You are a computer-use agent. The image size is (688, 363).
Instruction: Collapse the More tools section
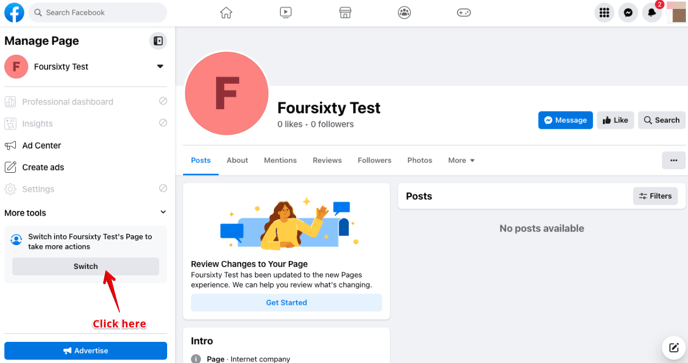[x=163, y=212]
